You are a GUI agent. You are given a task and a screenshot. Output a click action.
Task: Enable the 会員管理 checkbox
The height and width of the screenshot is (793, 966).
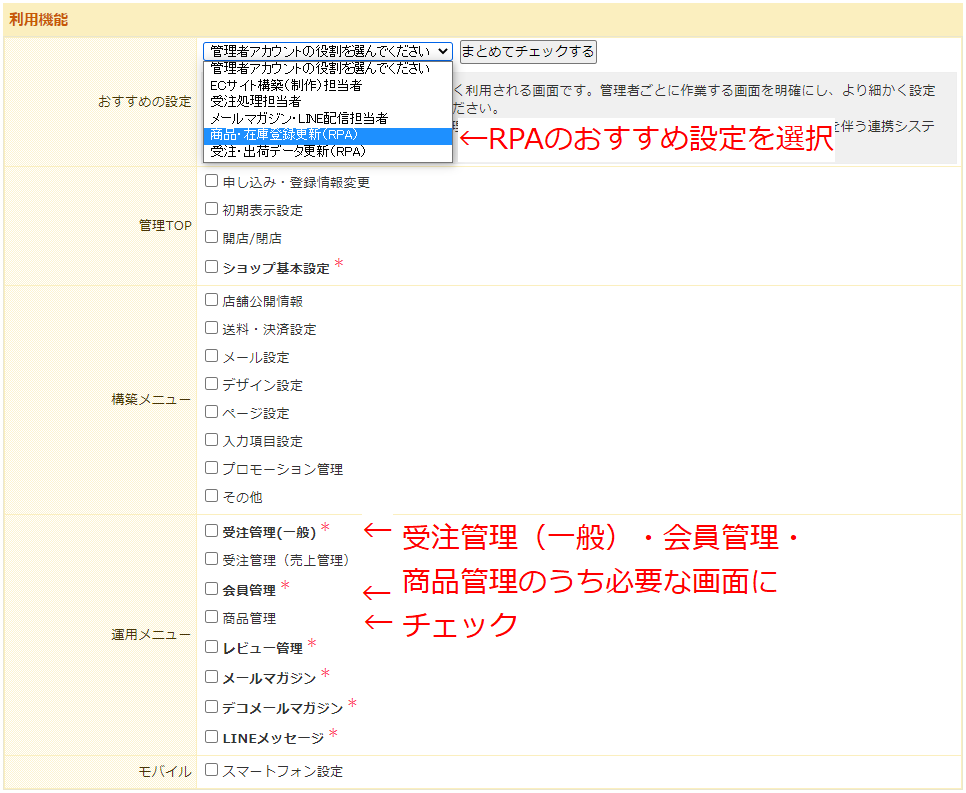click(x=211, y=589)
